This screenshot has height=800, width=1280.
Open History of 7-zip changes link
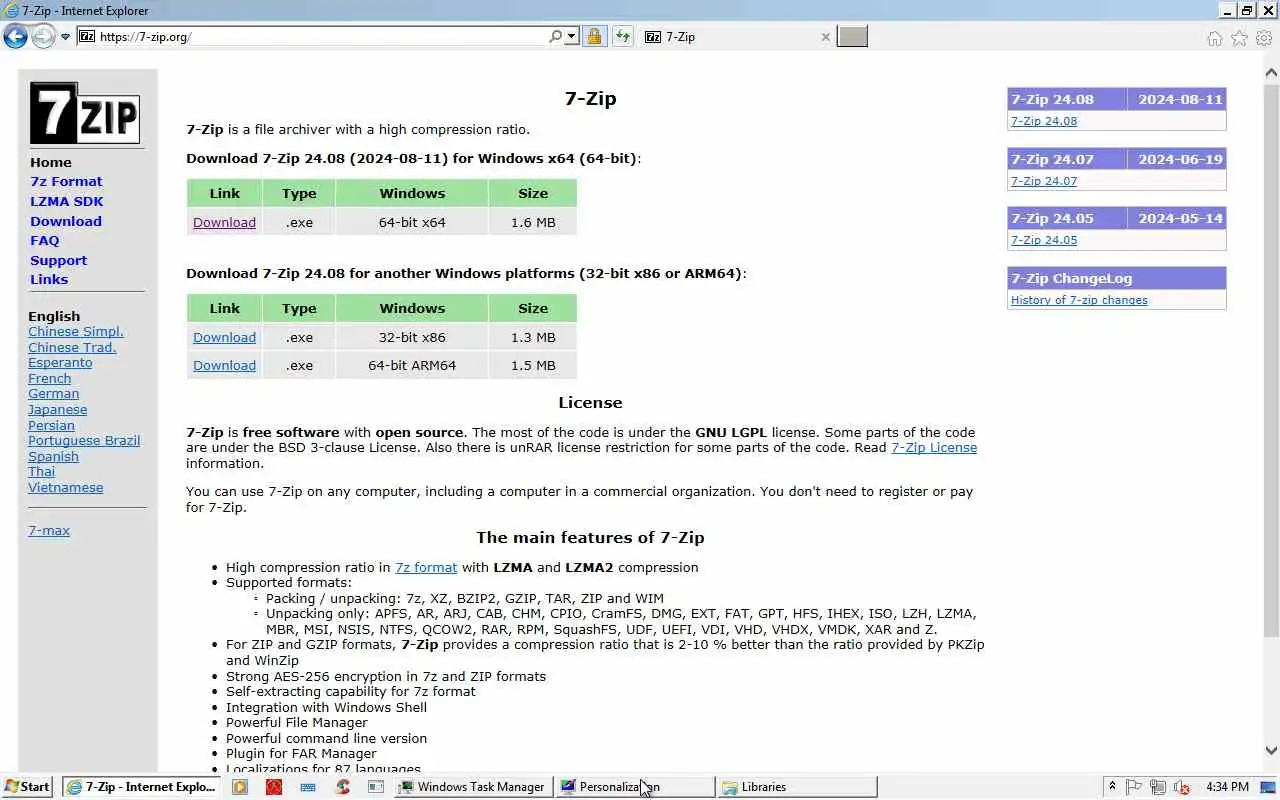click(1079, 300)
